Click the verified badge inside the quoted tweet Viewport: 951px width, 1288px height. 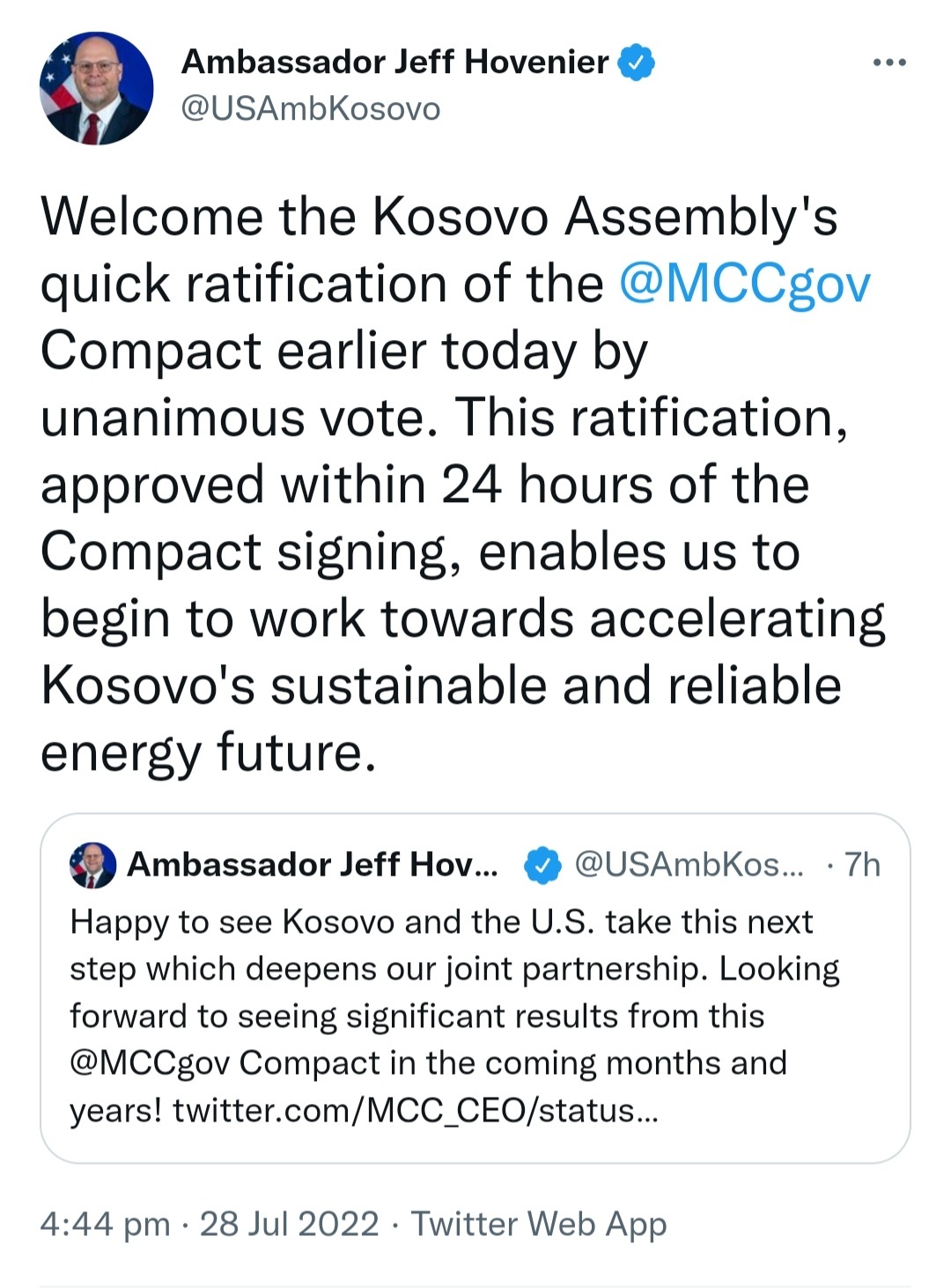coord(542,865)
